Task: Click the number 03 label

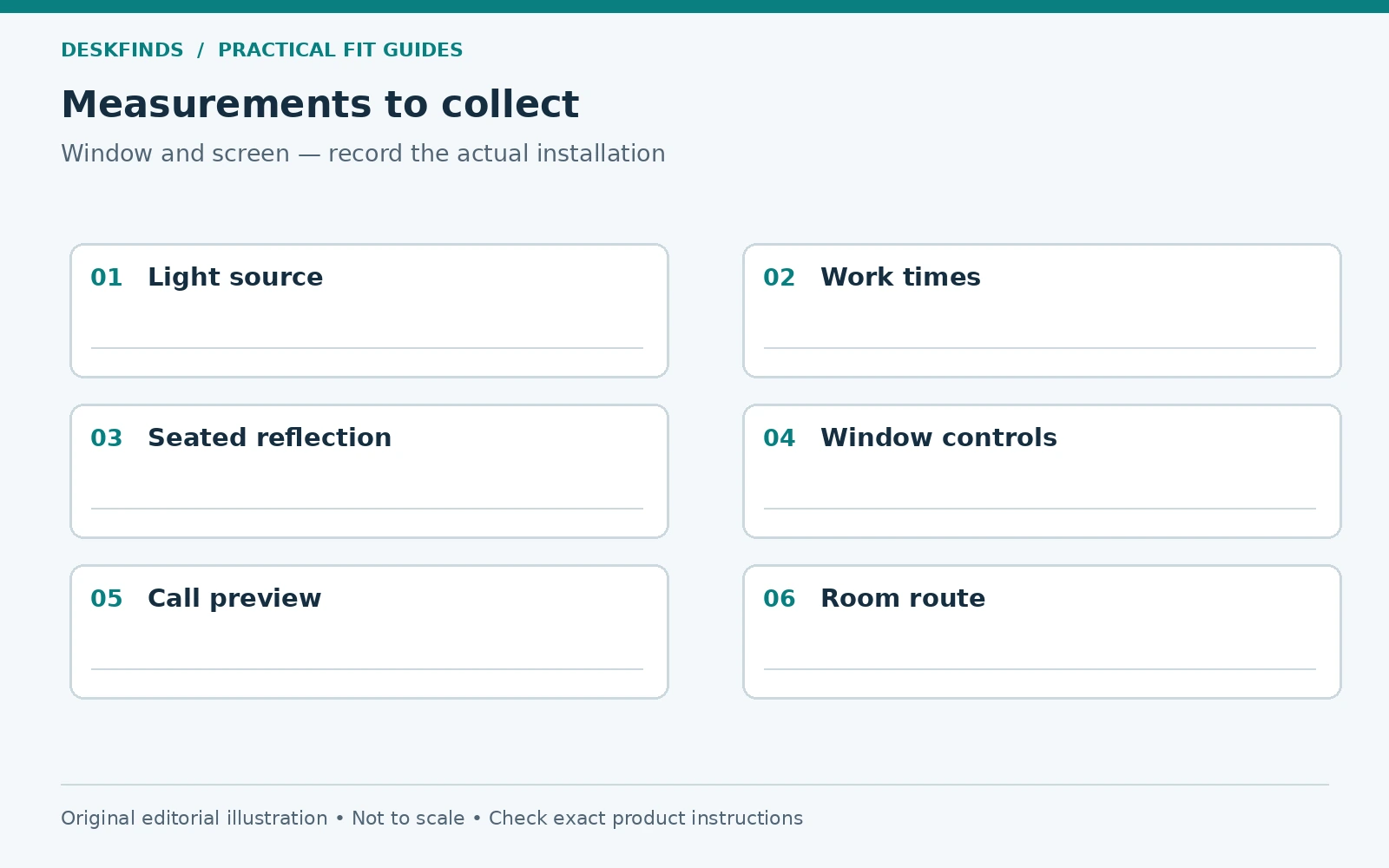Action: pos(107,438)
